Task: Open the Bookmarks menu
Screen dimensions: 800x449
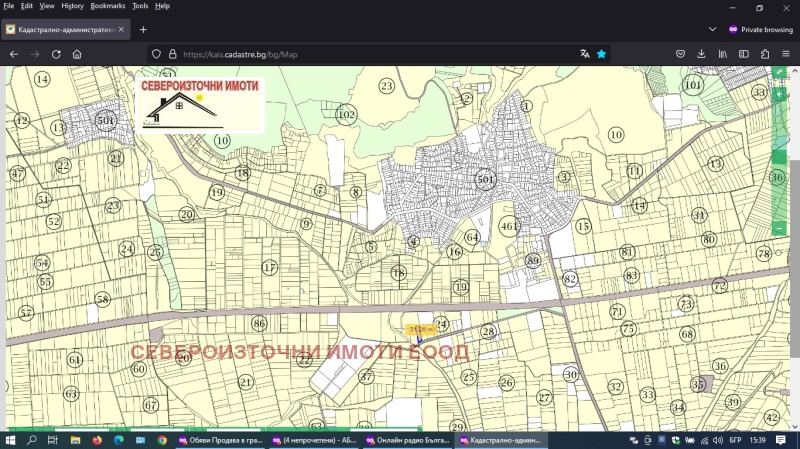Action: click(x=108, y=6)
